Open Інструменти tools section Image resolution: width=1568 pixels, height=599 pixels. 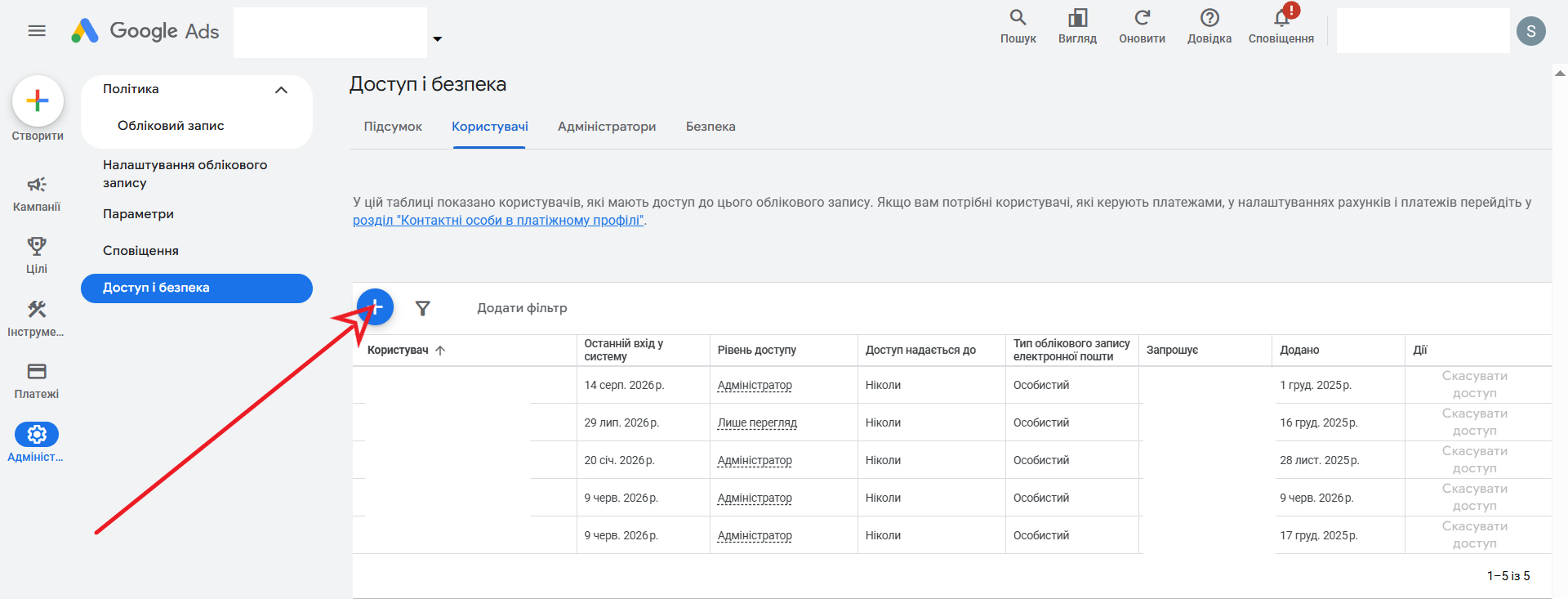pyautogui.click(x=37, y=319)
